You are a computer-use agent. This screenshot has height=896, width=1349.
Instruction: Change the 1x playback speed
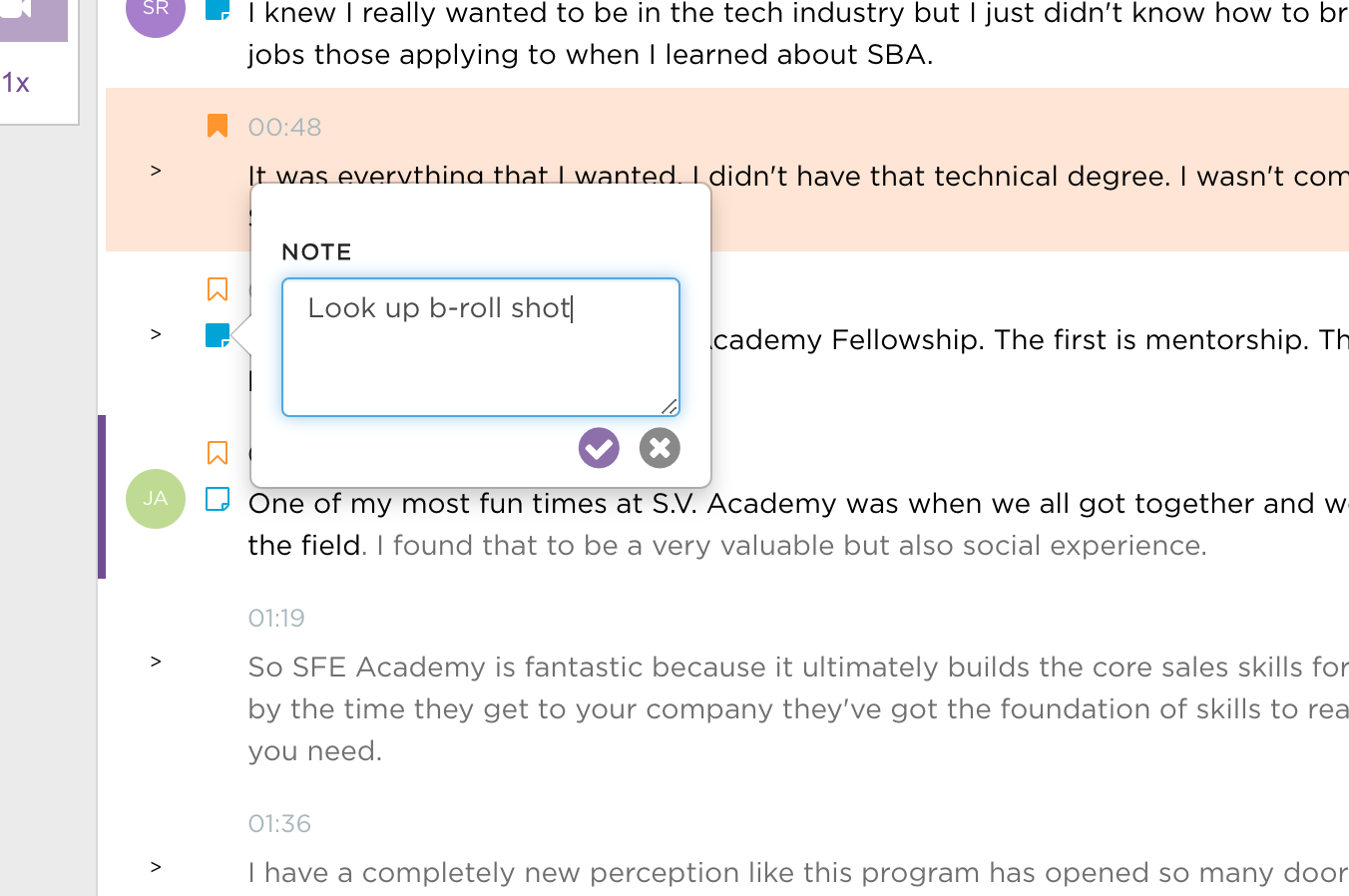point(17,83)
